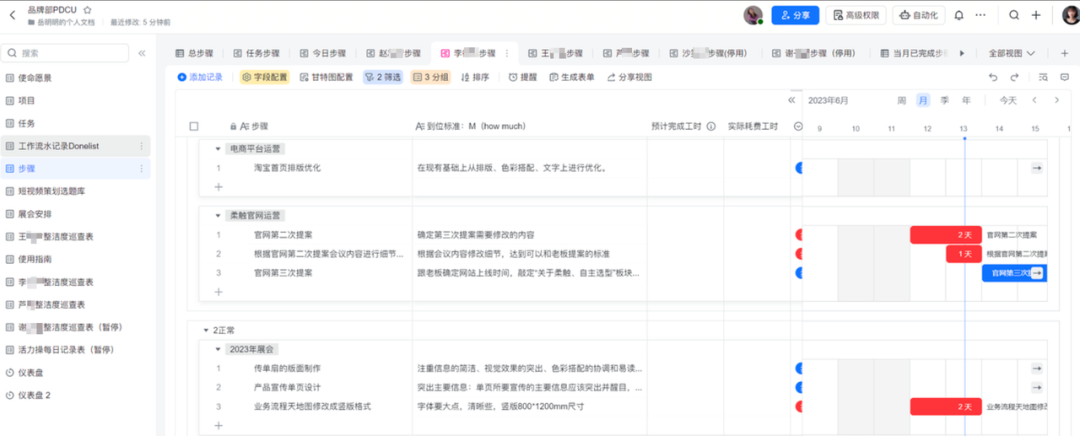
Task: Switch Gantt scale to 周
Action: point(901,100)
